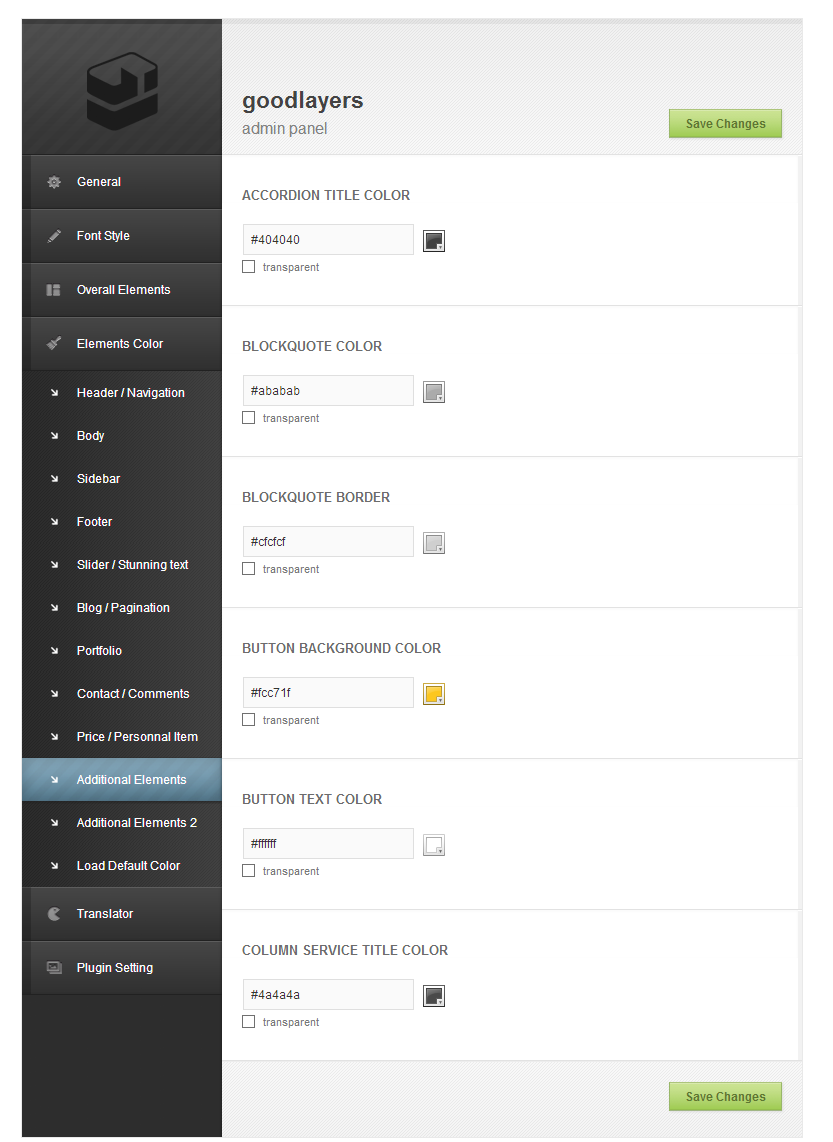Click the layout icon beside Overall Elements
The image size is (833, 1142).
tap(54, 290)
